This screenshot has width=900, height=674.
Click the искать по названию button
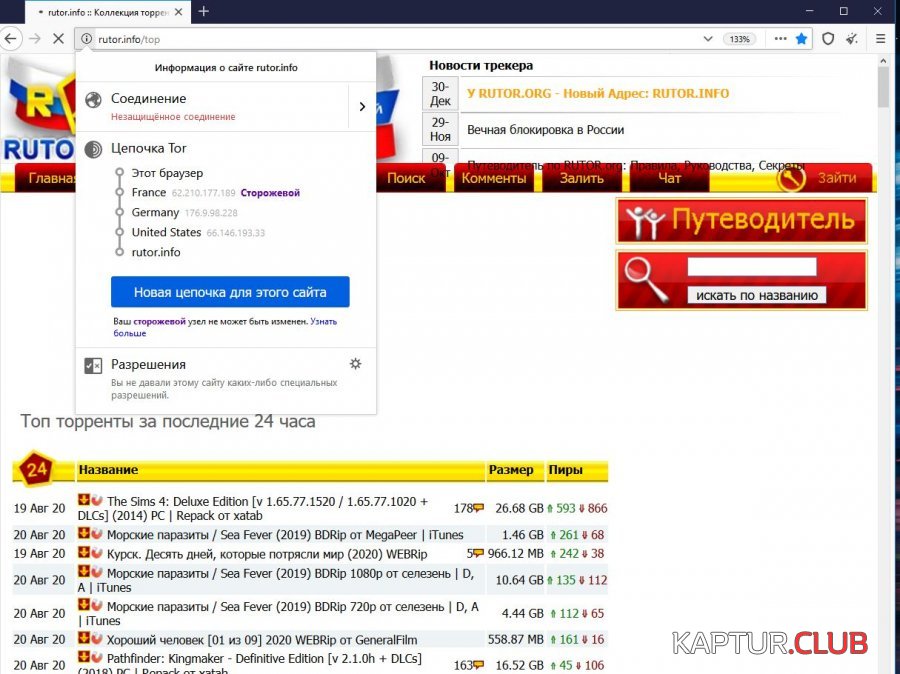coord(757,295)
